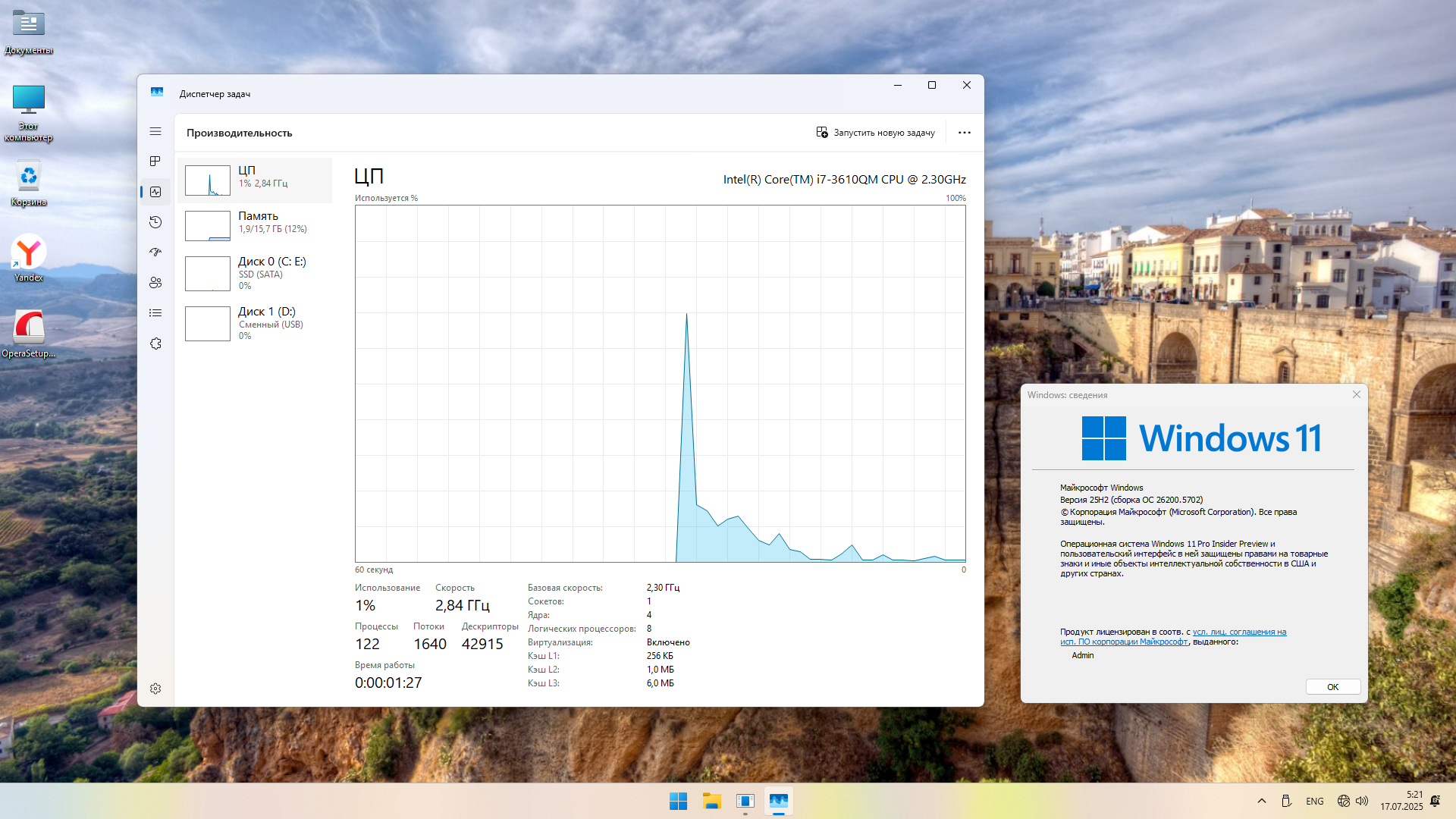Open the Details list sidebar icon
1456x819 pixels.
(x=155, y=313)
